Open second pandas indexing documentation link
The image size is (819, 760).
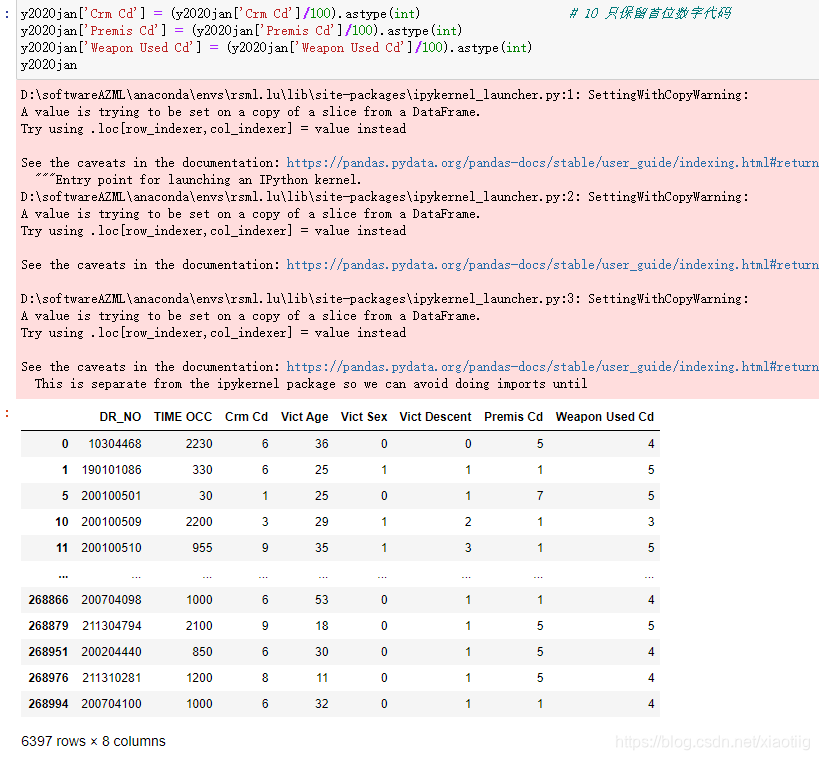click(553, 265)
